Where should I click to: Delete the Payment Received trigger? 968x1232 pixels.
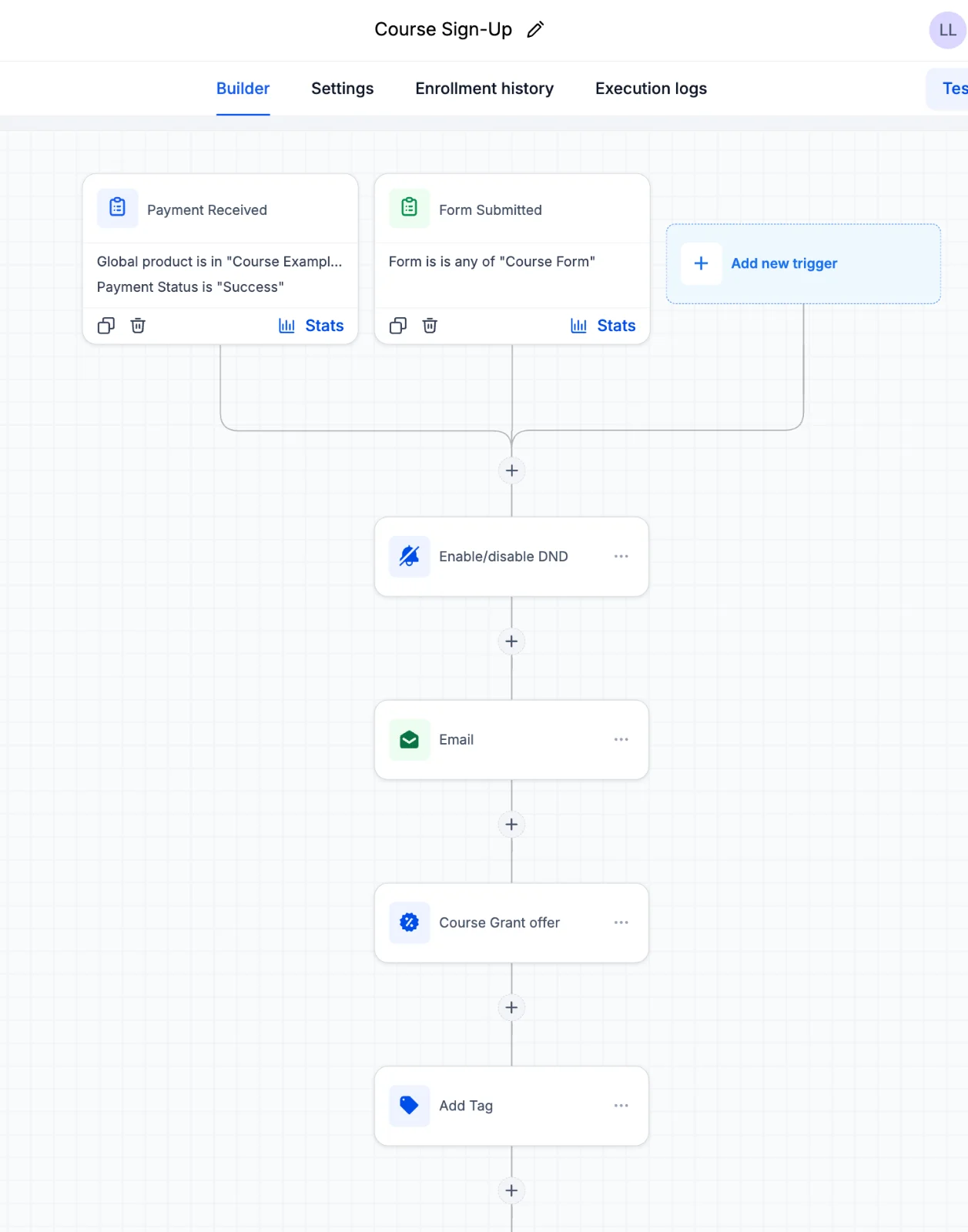coord(138,326)
